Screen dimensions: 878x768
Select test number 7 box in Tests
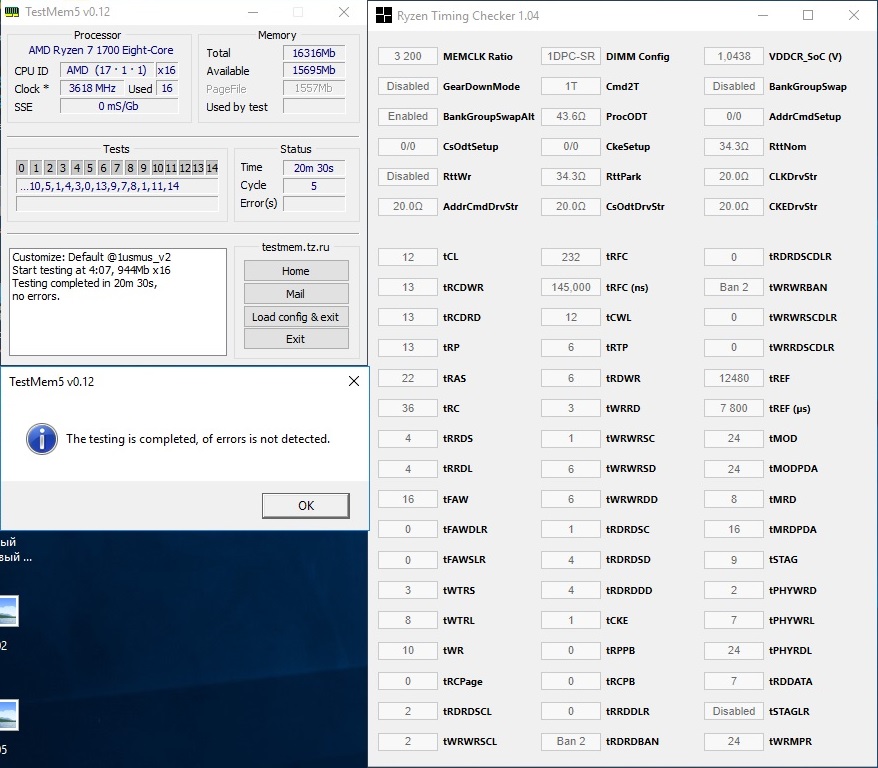(116, 168)
